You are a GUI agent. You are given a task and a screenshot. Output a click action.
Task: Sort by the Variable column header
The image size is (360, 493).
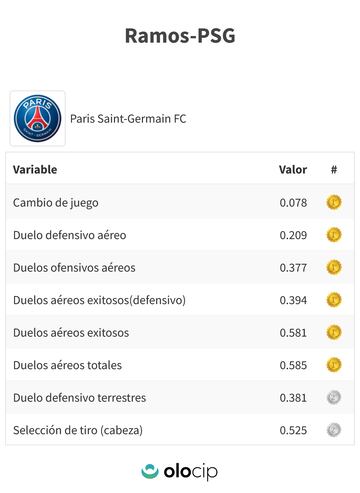point(35,169)
